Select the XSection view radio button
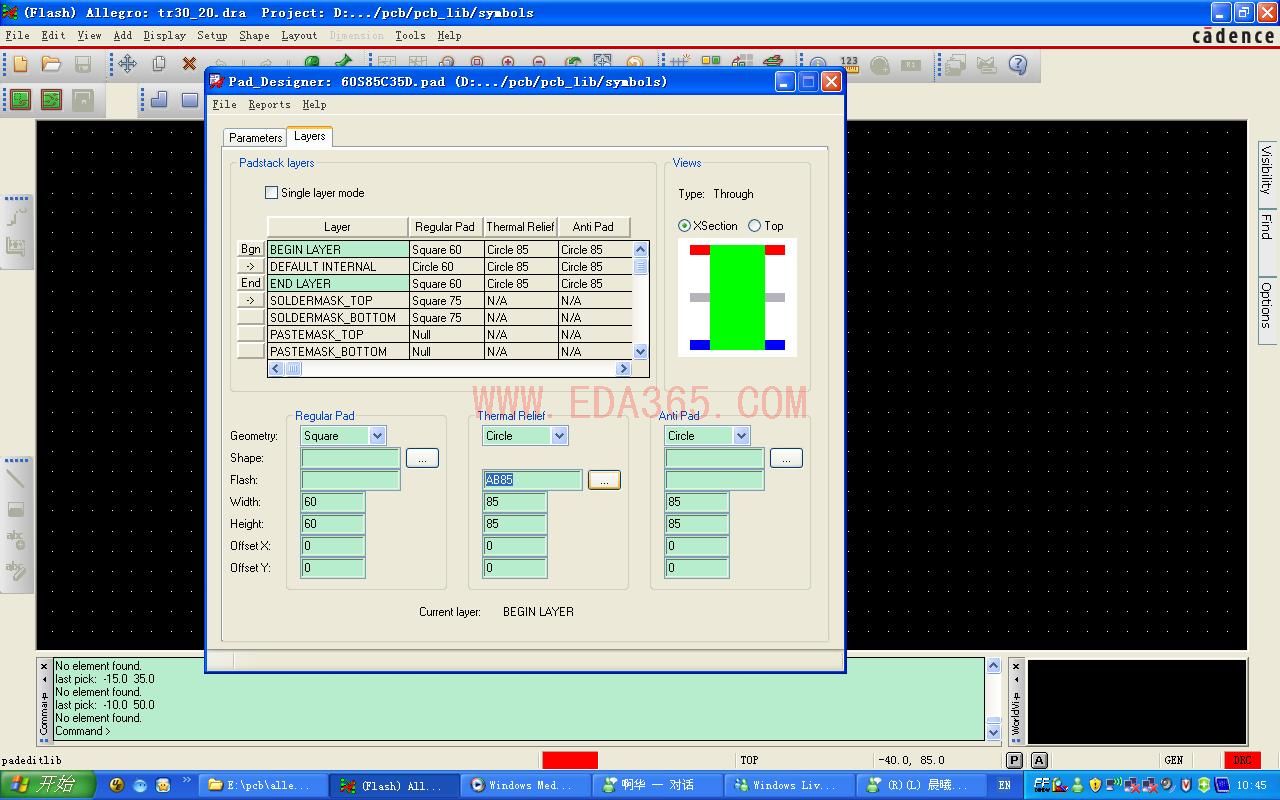The image size is (1280, 800). click(684, 226)
